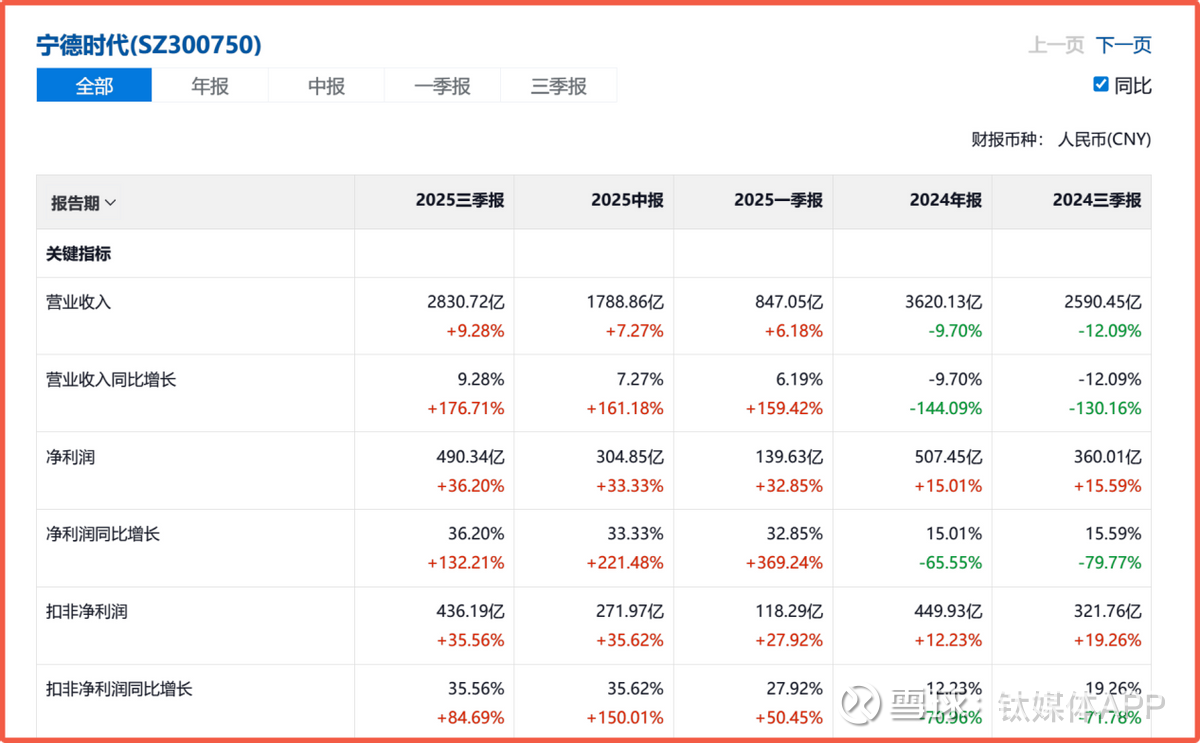Image resolution: width=1200 pixels, height=743 pixels.
Task: Open the 三季报 tab
Action: tap(558, 86)
